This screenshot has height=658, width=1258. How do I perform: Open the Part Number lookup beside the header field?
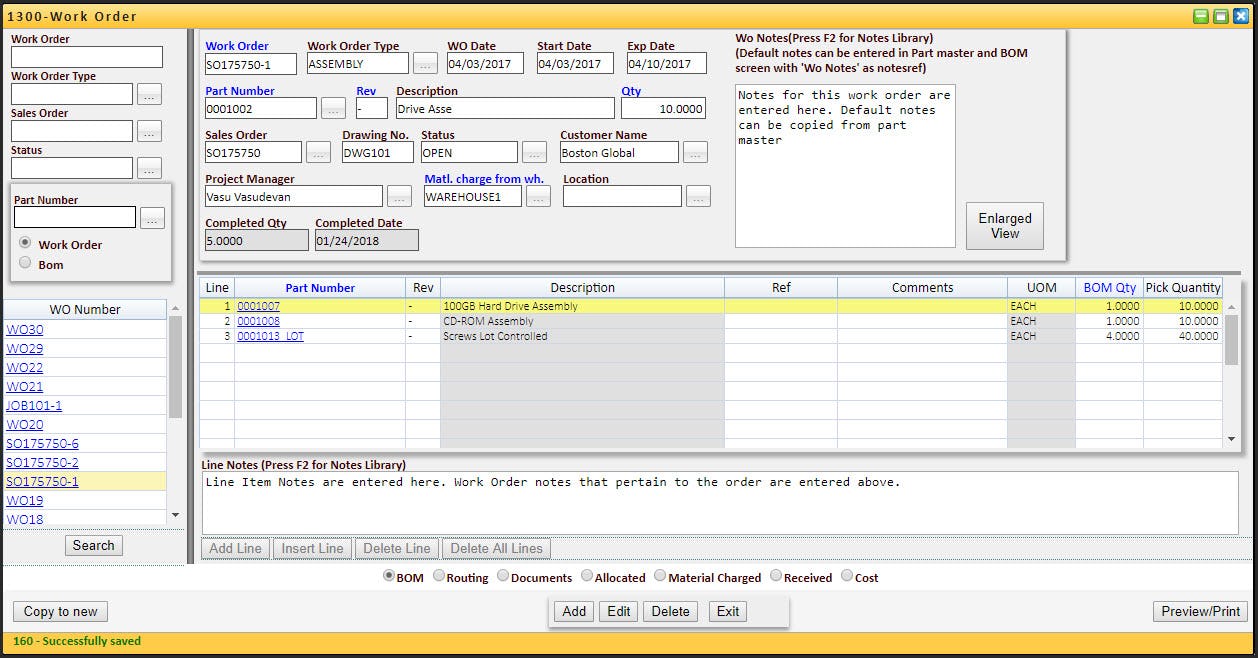(333, 107)
